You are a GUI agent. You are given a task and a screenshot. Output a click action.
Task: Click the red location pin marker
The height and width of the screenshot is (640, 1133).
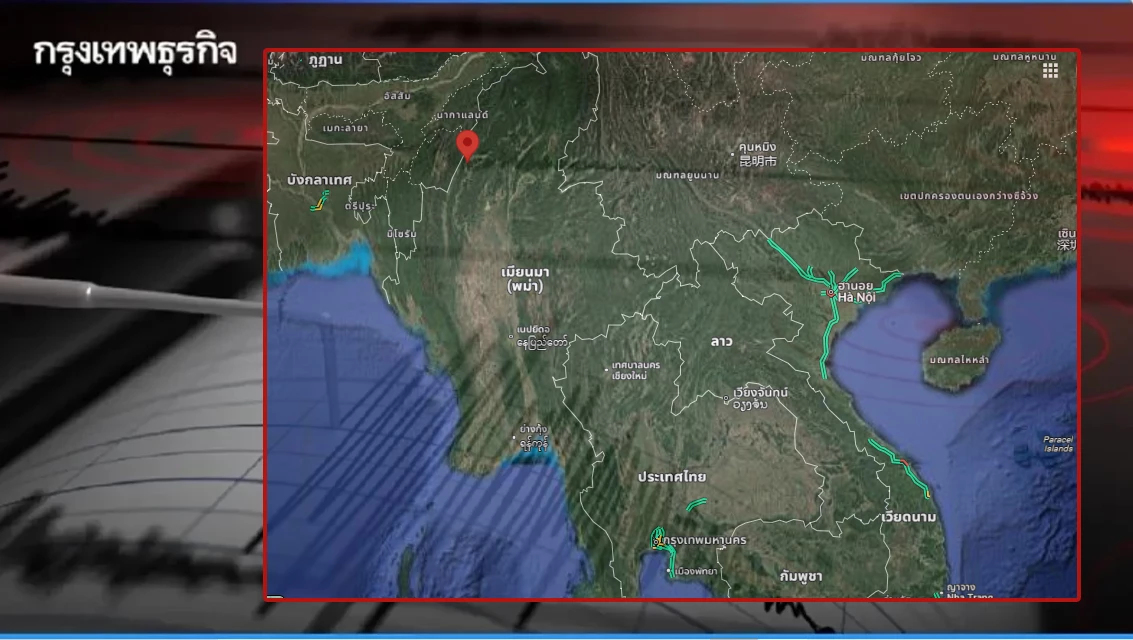pos(466,144)
